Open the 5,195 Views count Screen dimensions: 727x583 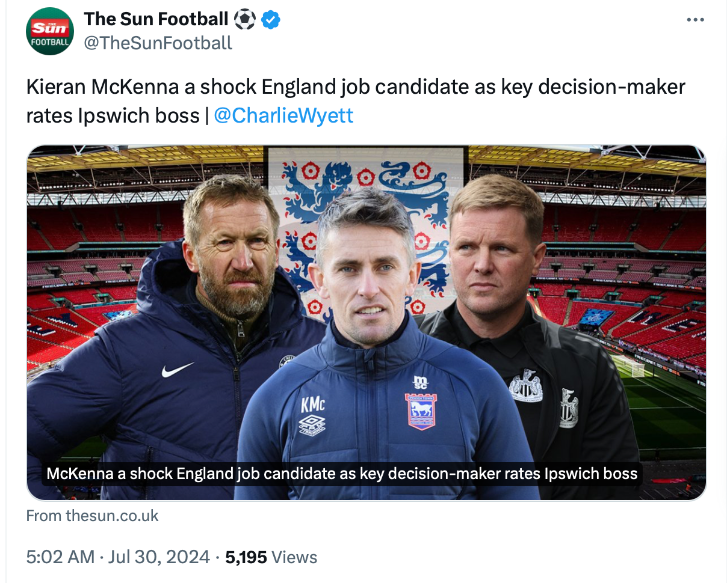(x=272, y=557)
